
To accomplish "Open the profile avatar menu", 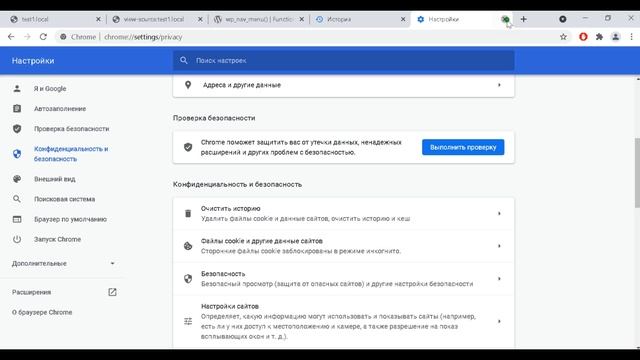I will [616, 37].
